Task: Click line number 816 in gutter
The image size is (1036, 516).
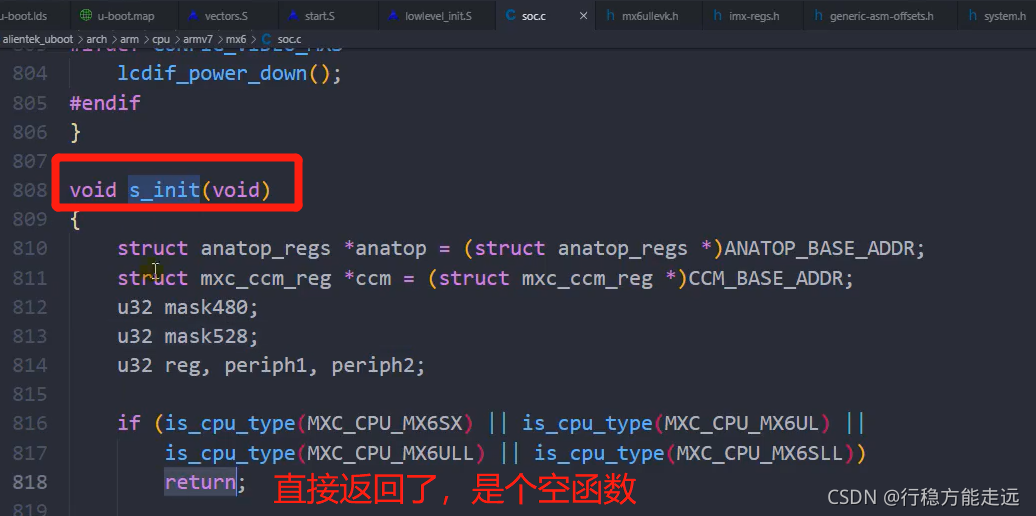Action: click(30, 423)
